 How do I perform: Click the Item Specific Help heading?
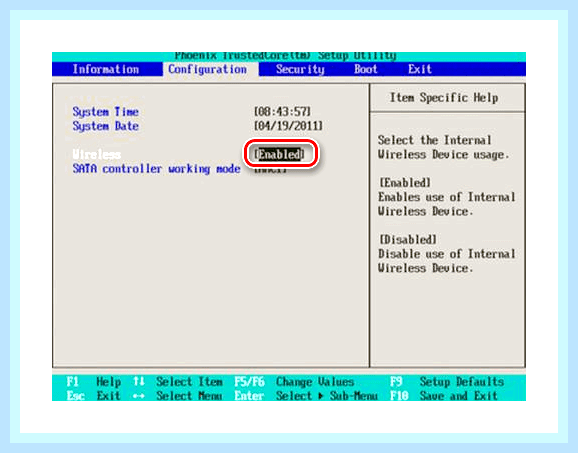444,98
